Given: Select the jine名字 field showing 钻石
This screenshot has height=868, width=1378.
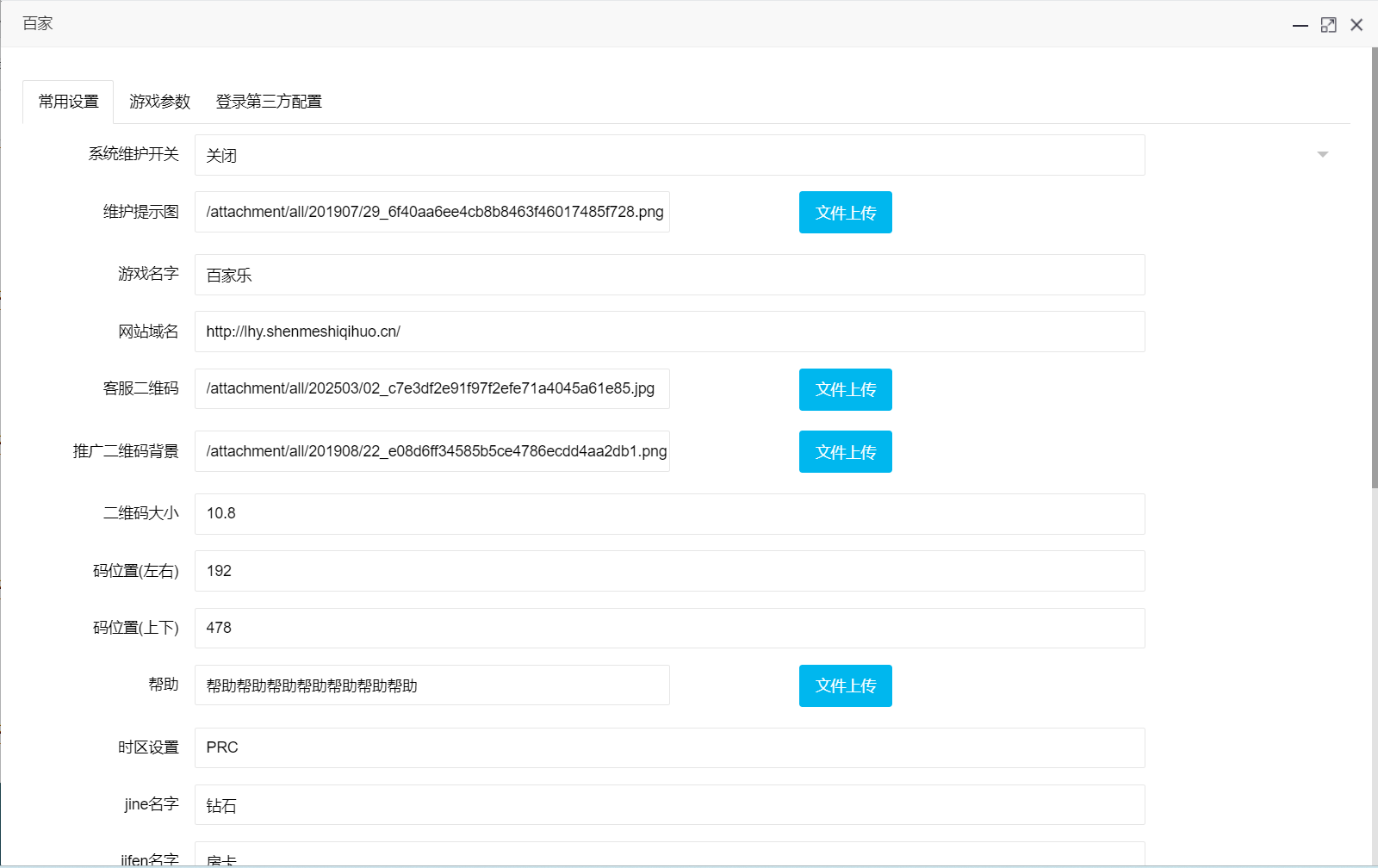Looking at the screenshot, I should point(670,805).
